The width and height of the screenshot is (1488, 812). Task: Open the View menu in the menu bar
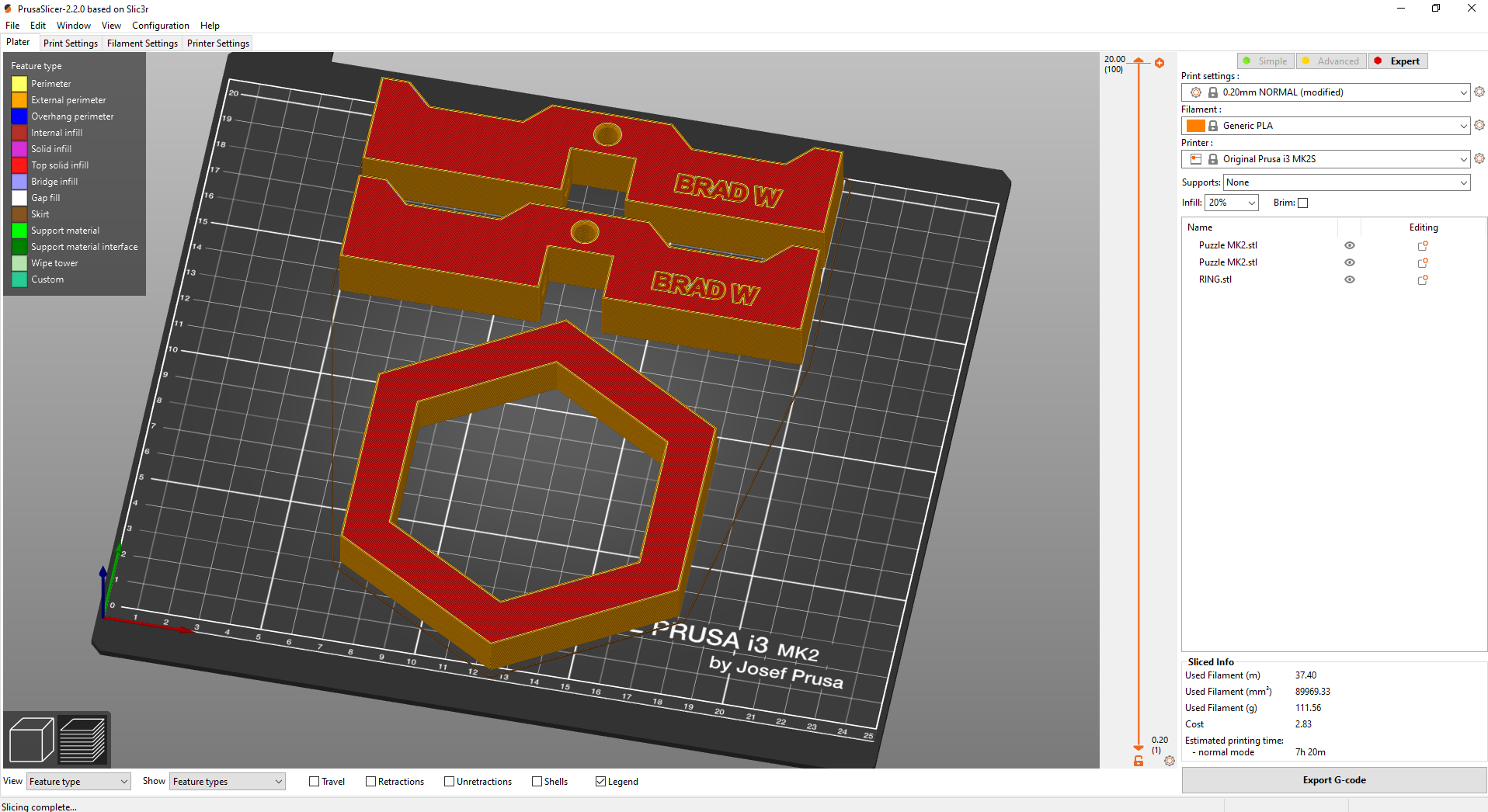[111, 26]
